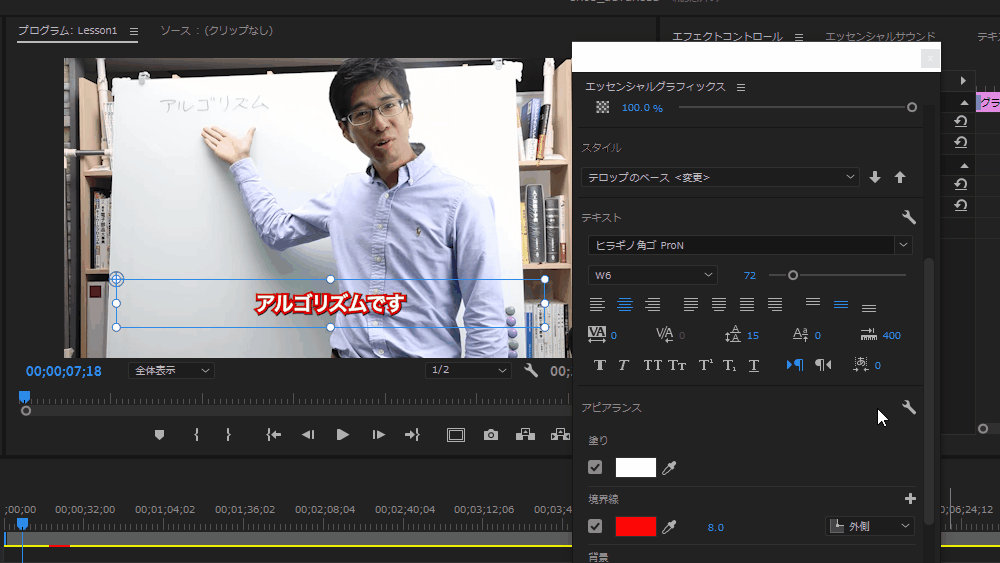Align text left in the Text section
1000x563 pixels.
(x=596, y=305)
